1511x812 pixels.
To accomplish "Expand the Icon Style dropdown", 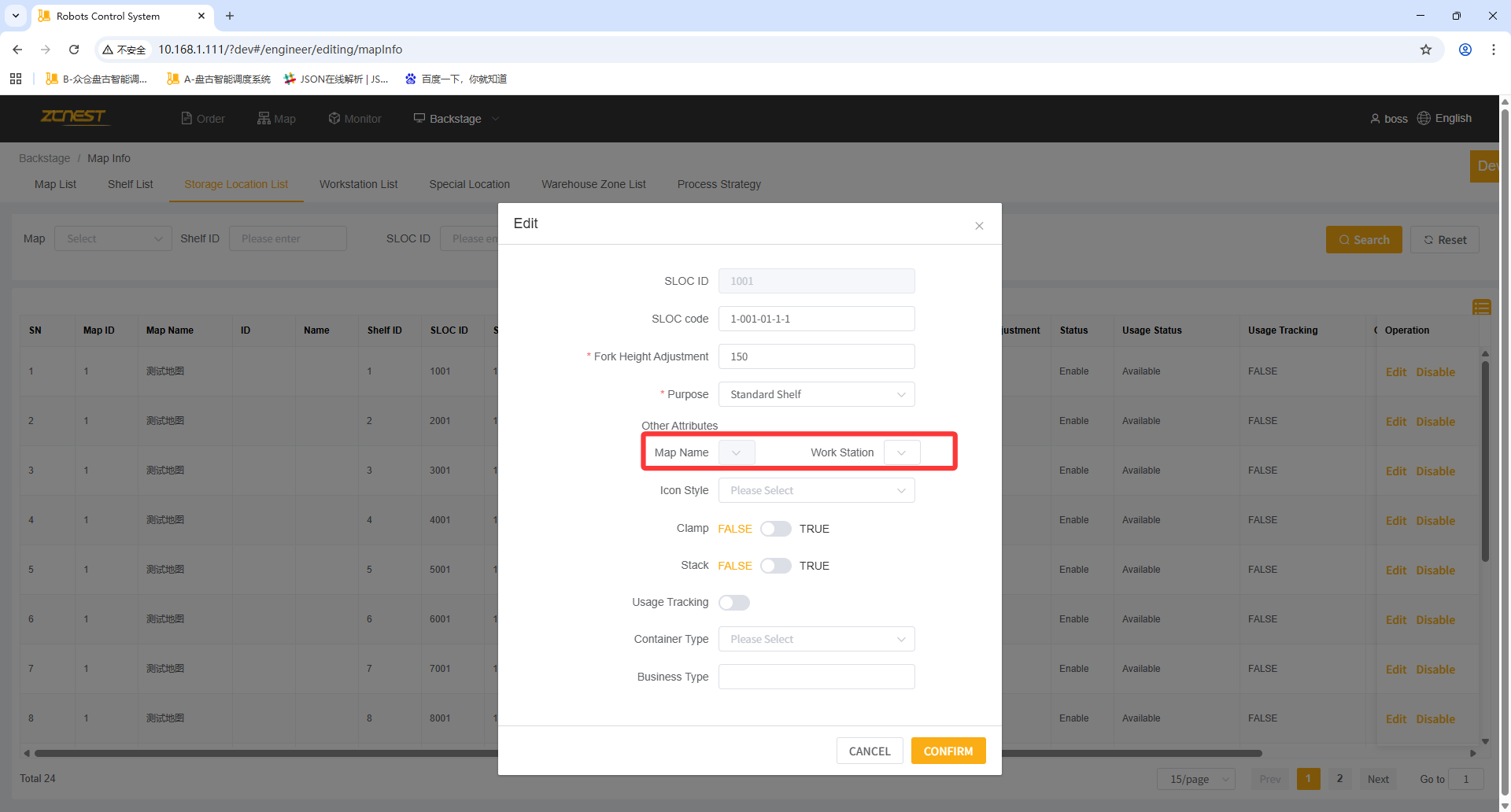I will point(816,490).
